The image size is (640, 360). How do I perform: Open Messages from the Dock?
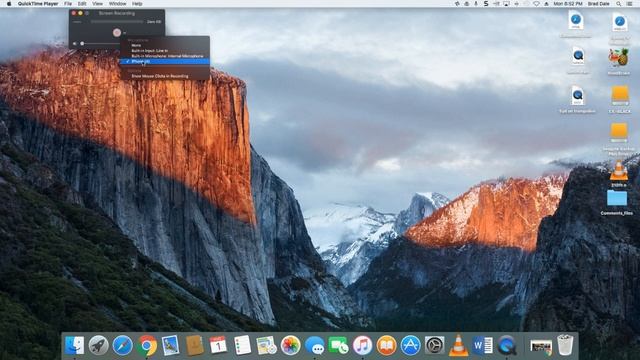click(x=315, y=345)
